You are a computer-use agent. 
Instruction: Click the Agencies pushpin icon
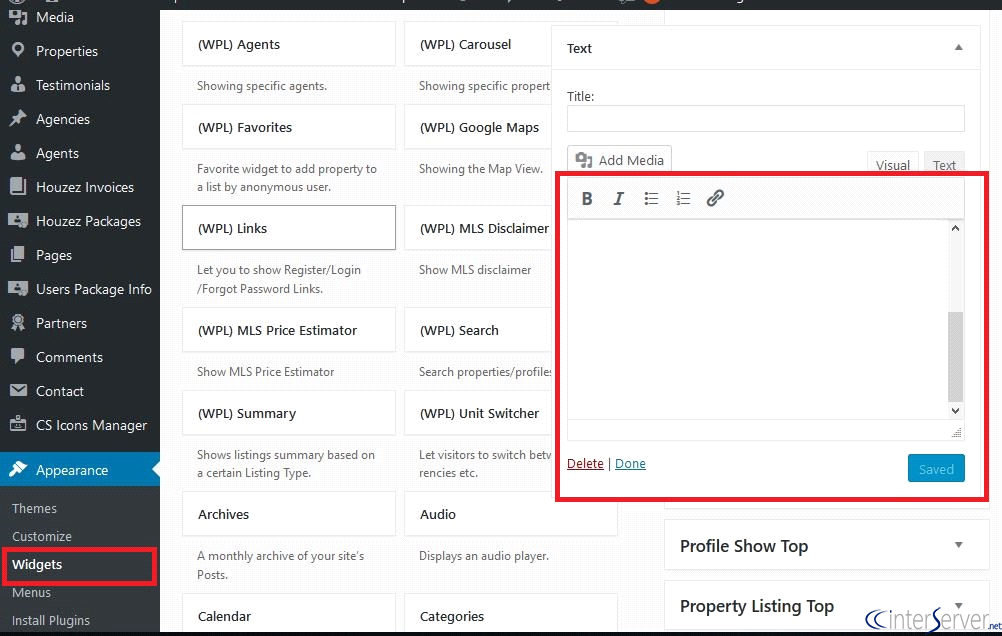point(18,118)
